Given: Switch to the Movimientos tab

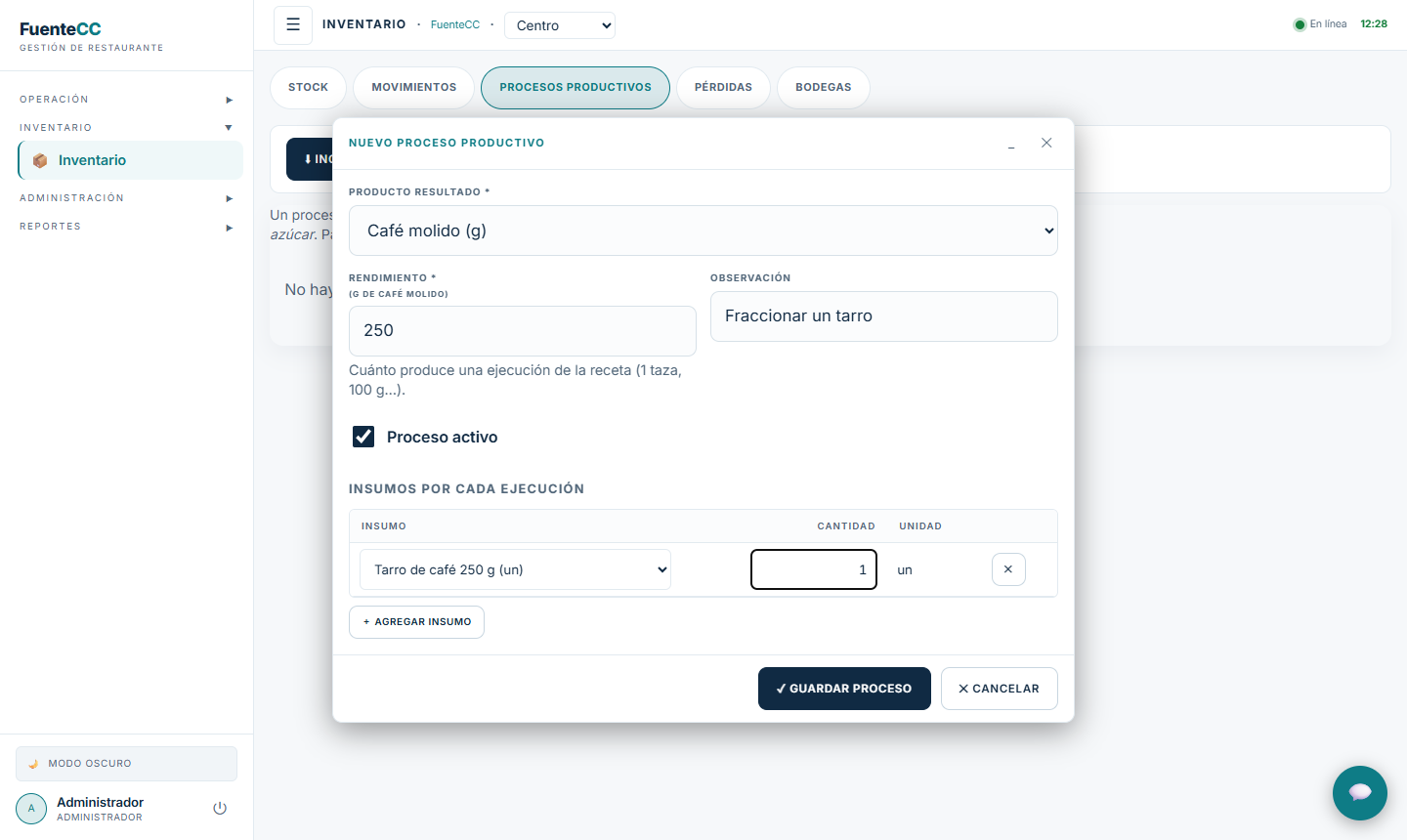Looking at the screenshot, I should pos(414,87).
